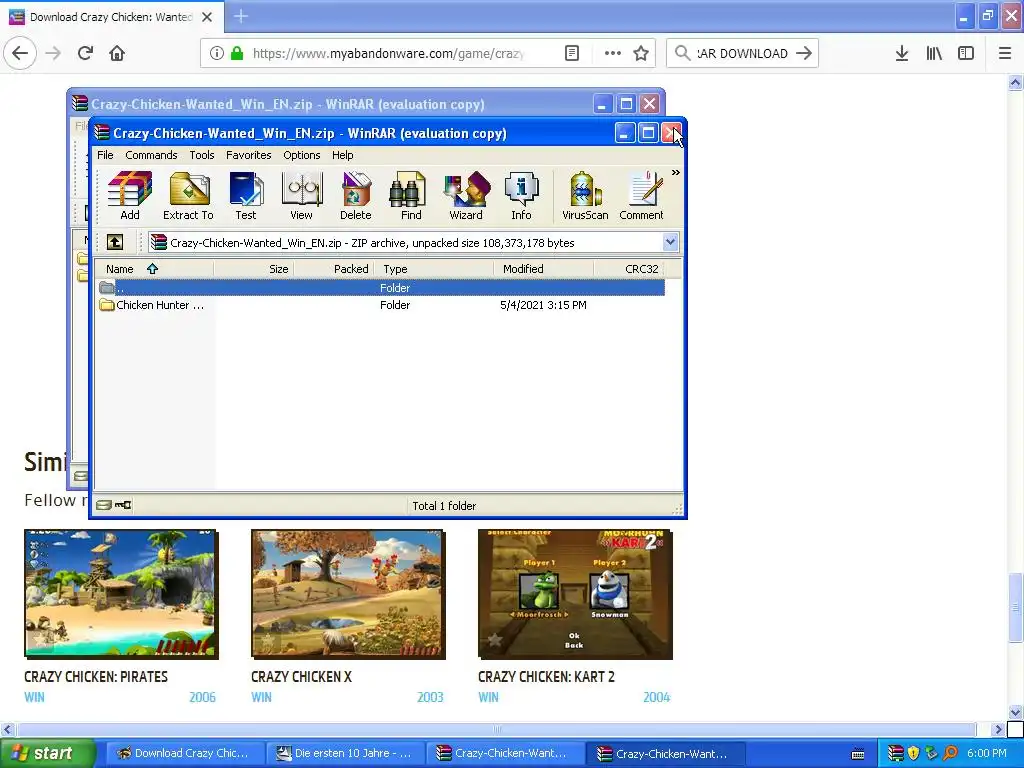Image resolution: width=1024 pixels, height=768 pixels.
Task: Click the myabandonware URL address field
Action: pos(388,54)
